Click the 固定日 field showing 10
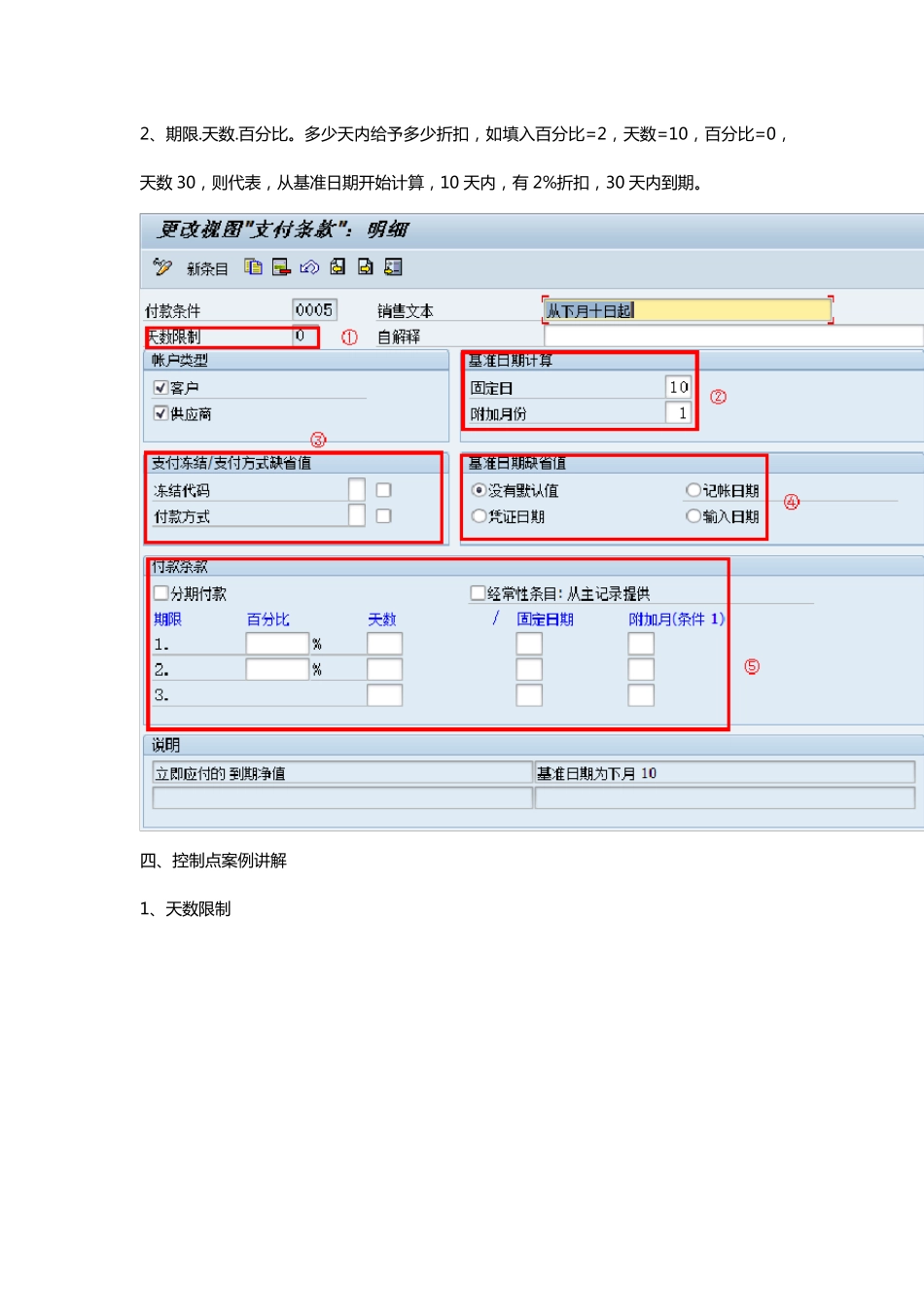The width and height of the screenshot is (924, 1307). (678, 387)
